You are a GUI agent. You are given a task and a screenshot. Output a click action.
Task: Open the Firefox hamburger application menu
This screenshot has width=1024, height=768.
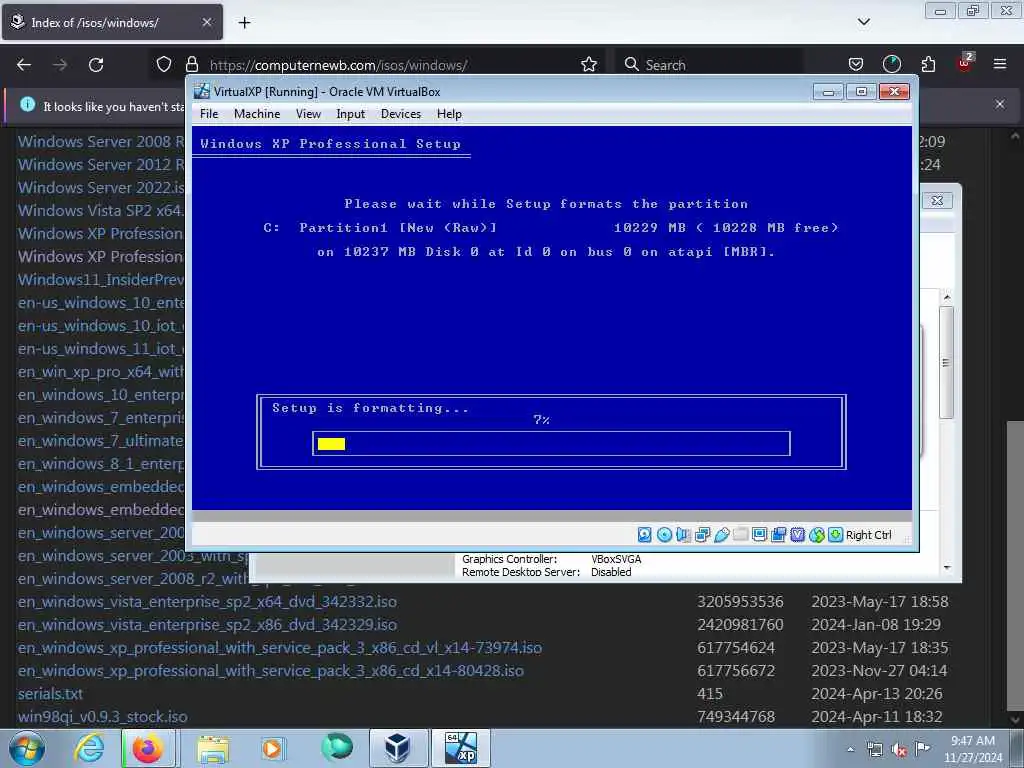click(x=1000, y=65)
